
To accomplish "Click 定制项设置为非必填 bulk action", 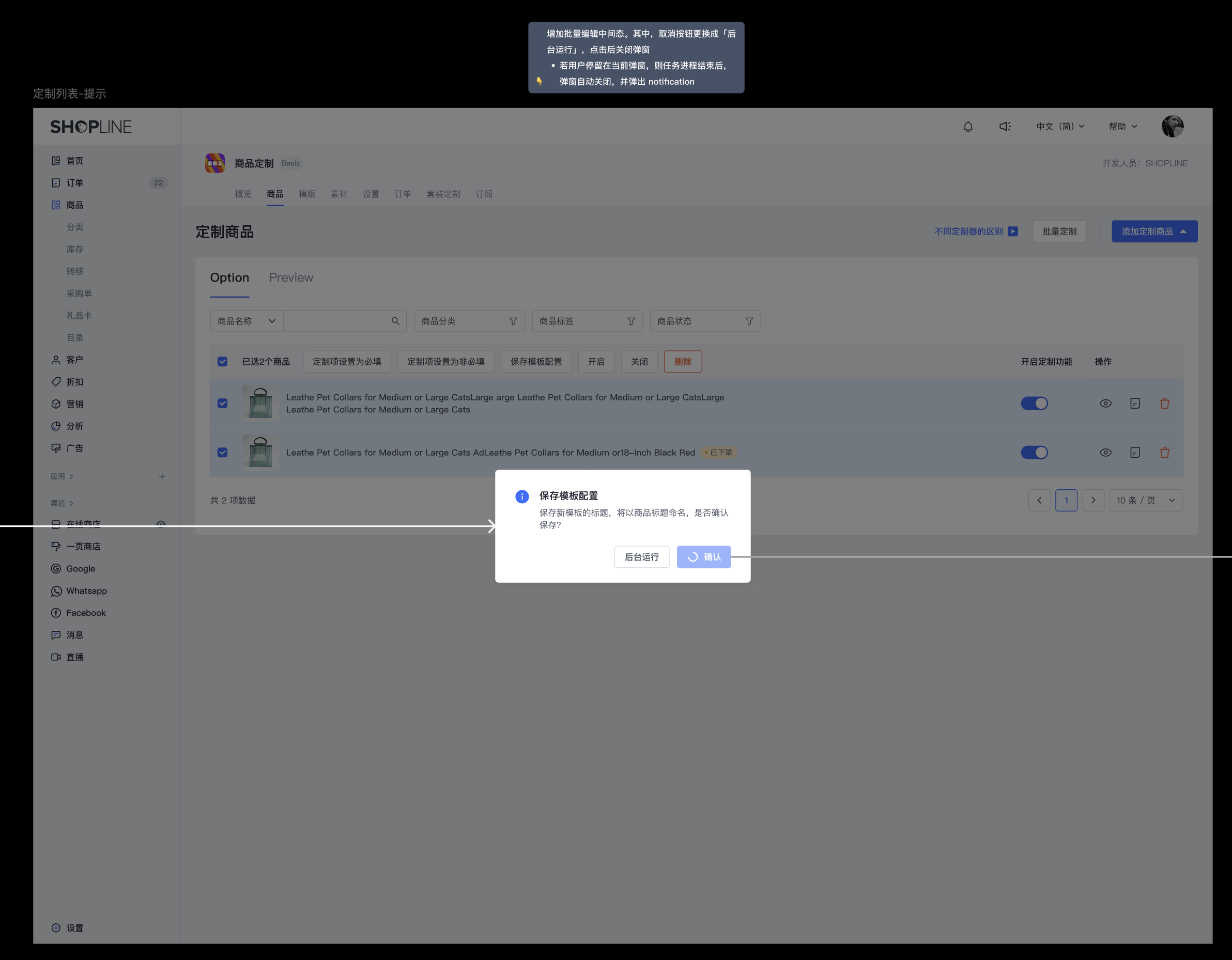I will (445, 362).
